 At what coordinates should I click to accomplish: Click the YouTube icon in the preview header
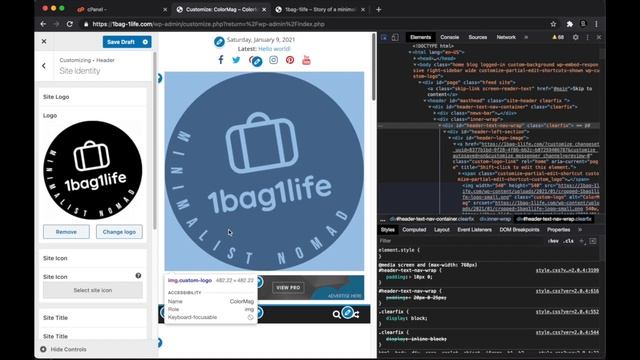pos(306,60)
